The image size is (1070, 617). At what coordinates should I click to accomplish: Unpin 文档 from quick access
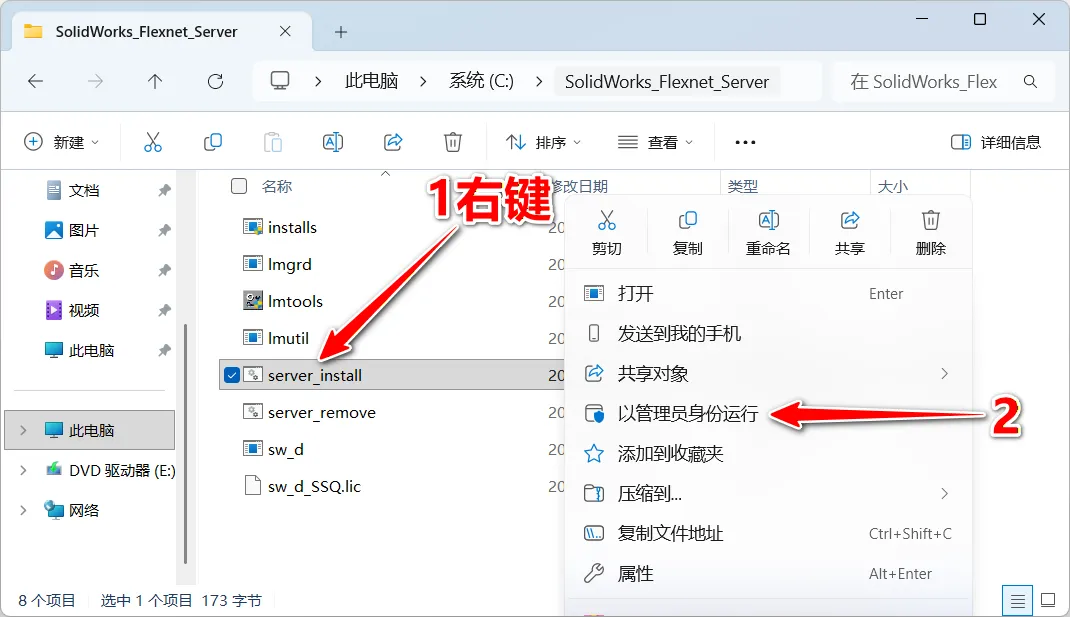coord(164,190)
